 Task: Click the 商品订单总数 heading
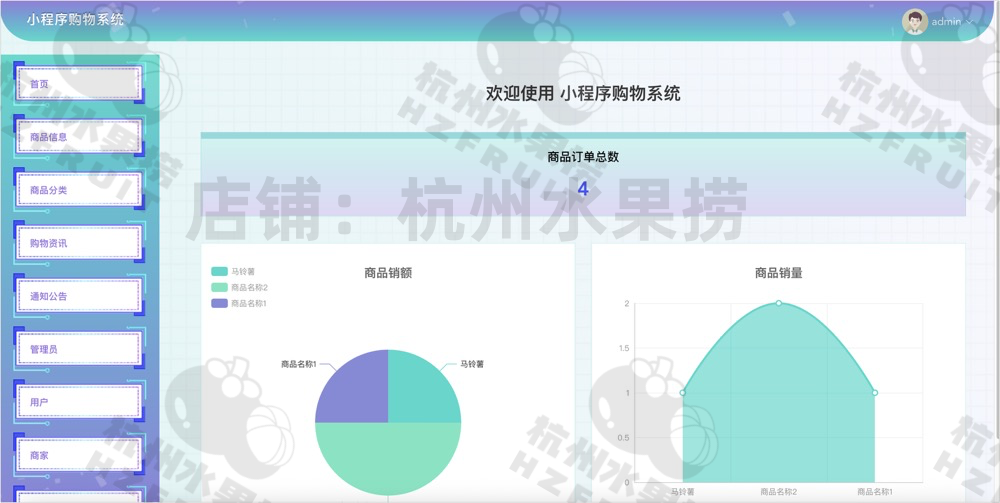pyautogui.click(x=583, y=157)
